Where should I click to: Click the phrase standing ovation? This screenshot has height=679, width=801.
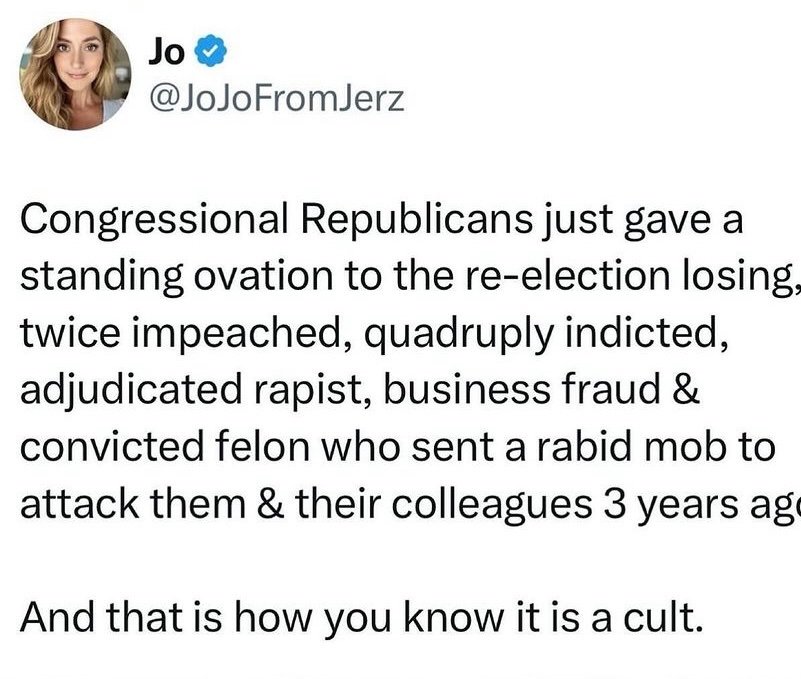click(177, 276)
